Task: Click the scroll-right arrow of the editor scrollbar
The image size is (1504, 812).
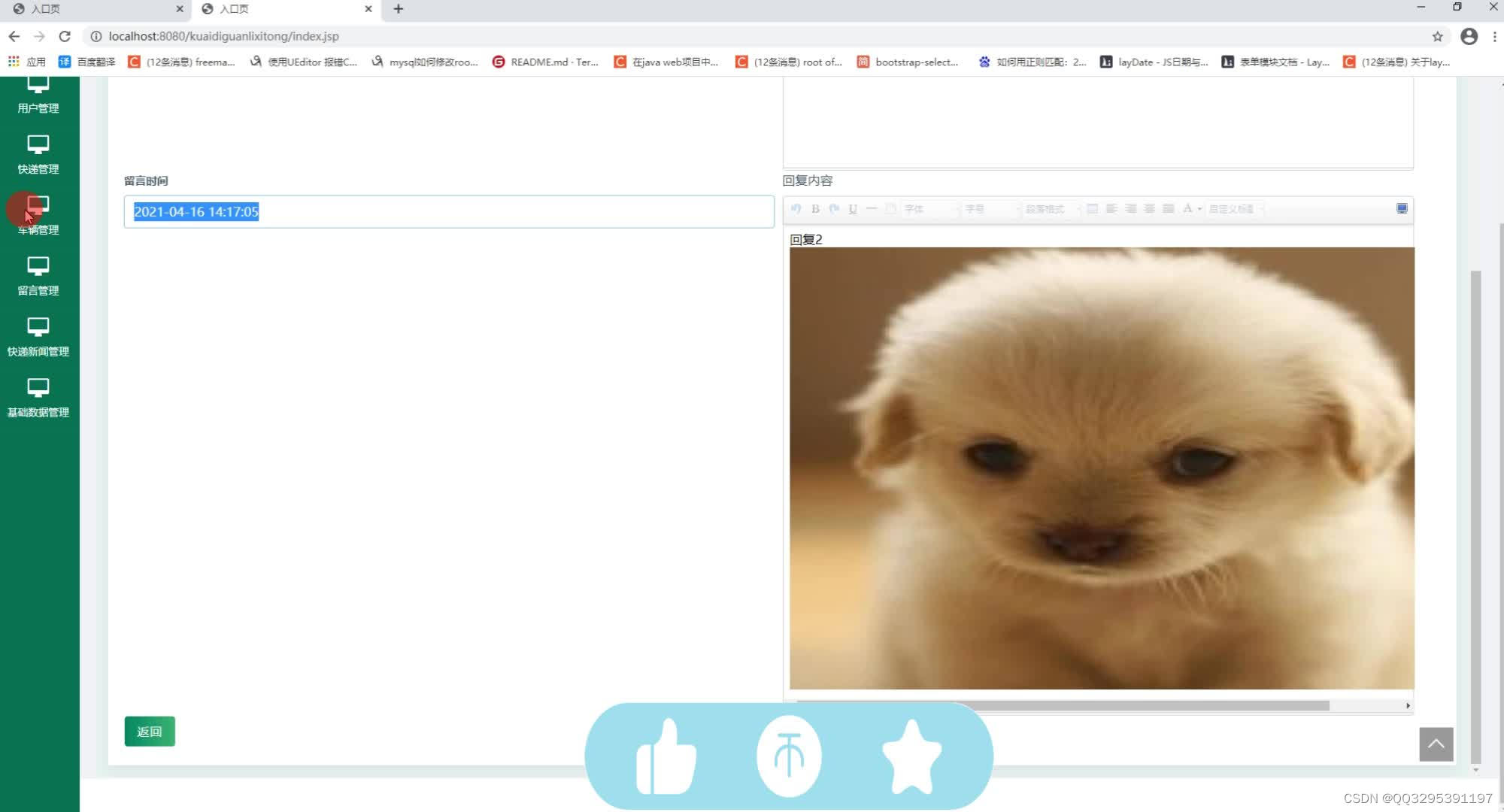Action: [x=1408, y=706]
